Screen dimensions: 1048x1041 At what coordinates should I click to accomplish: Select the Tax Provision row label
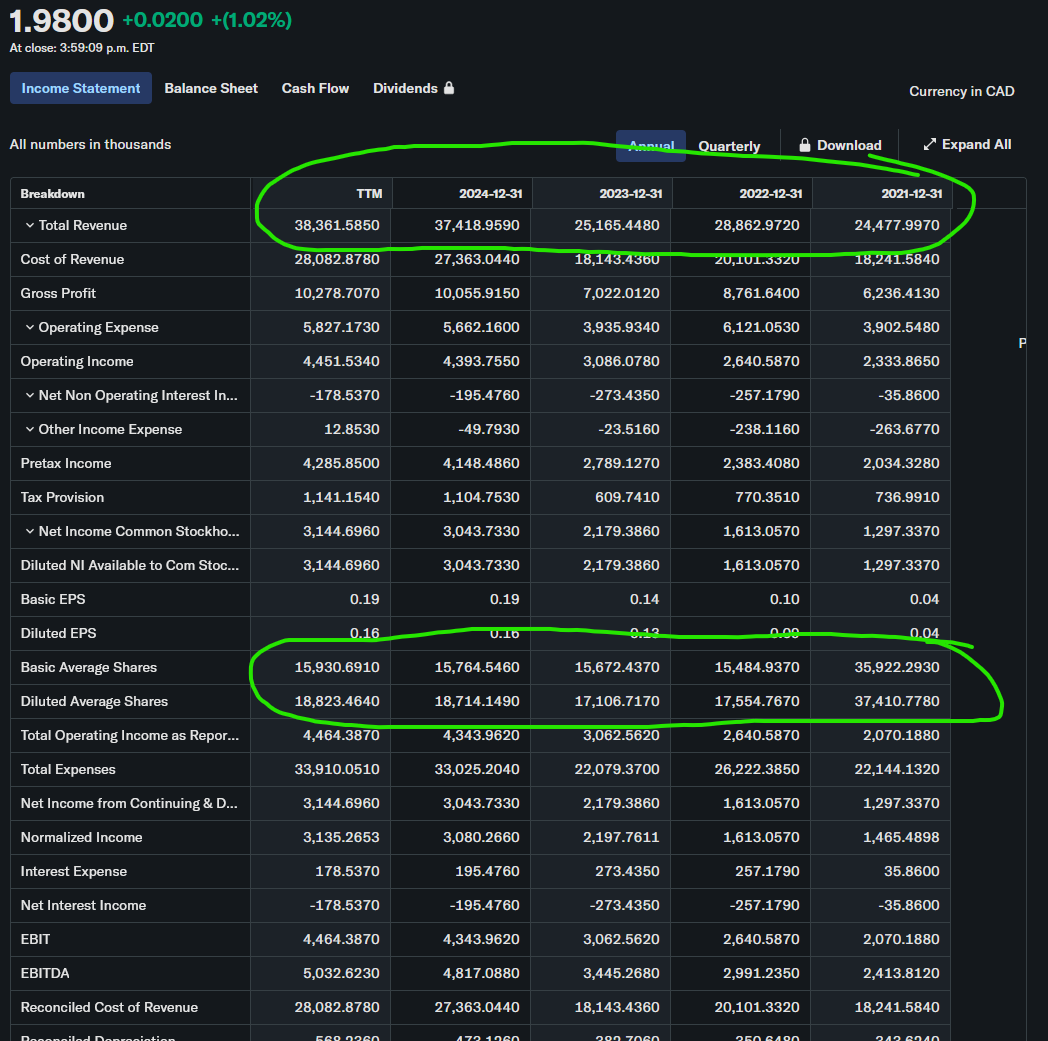62,497
